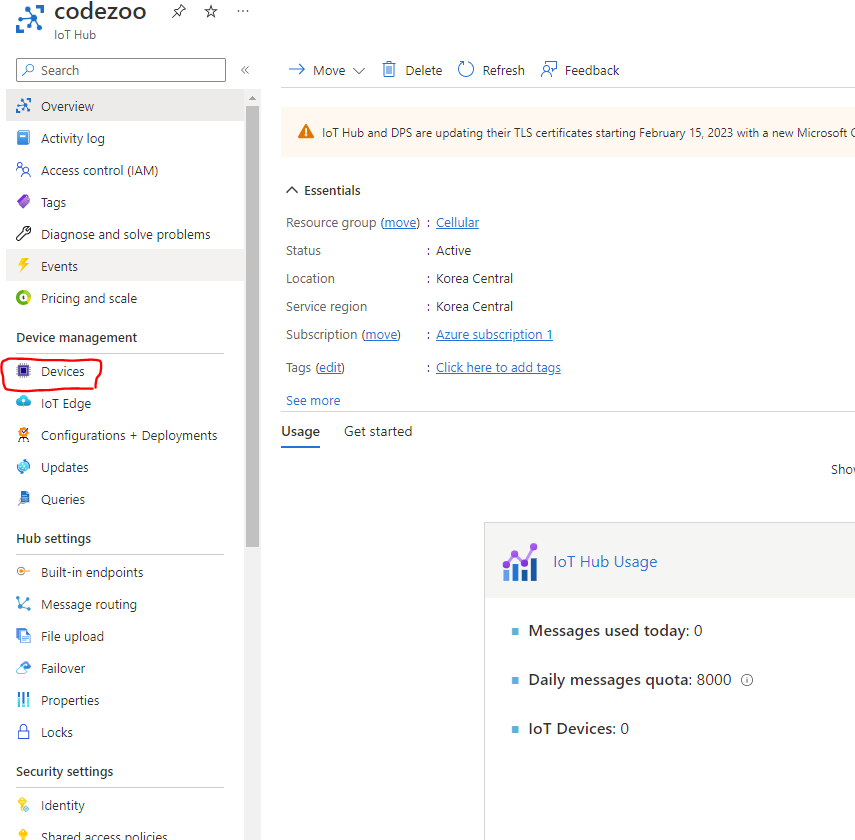Go to Access control (IAM)
Viewport: 855px width, 840px height.
pyautogui.click(x=125, y=170)
